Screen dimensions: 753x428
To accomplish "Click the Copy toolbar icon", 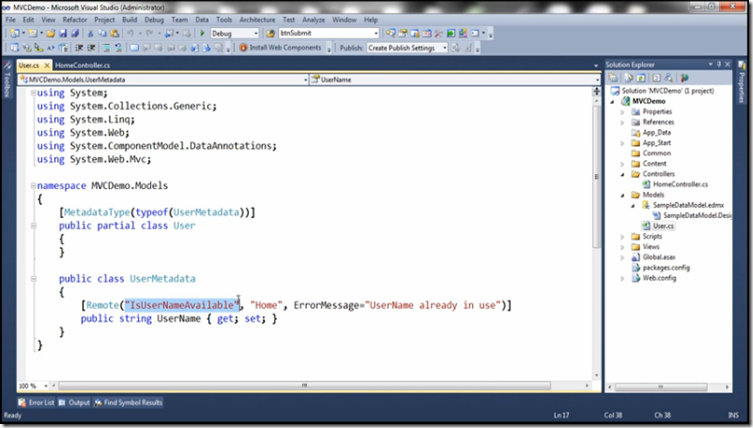I will [x=102, y=33].
